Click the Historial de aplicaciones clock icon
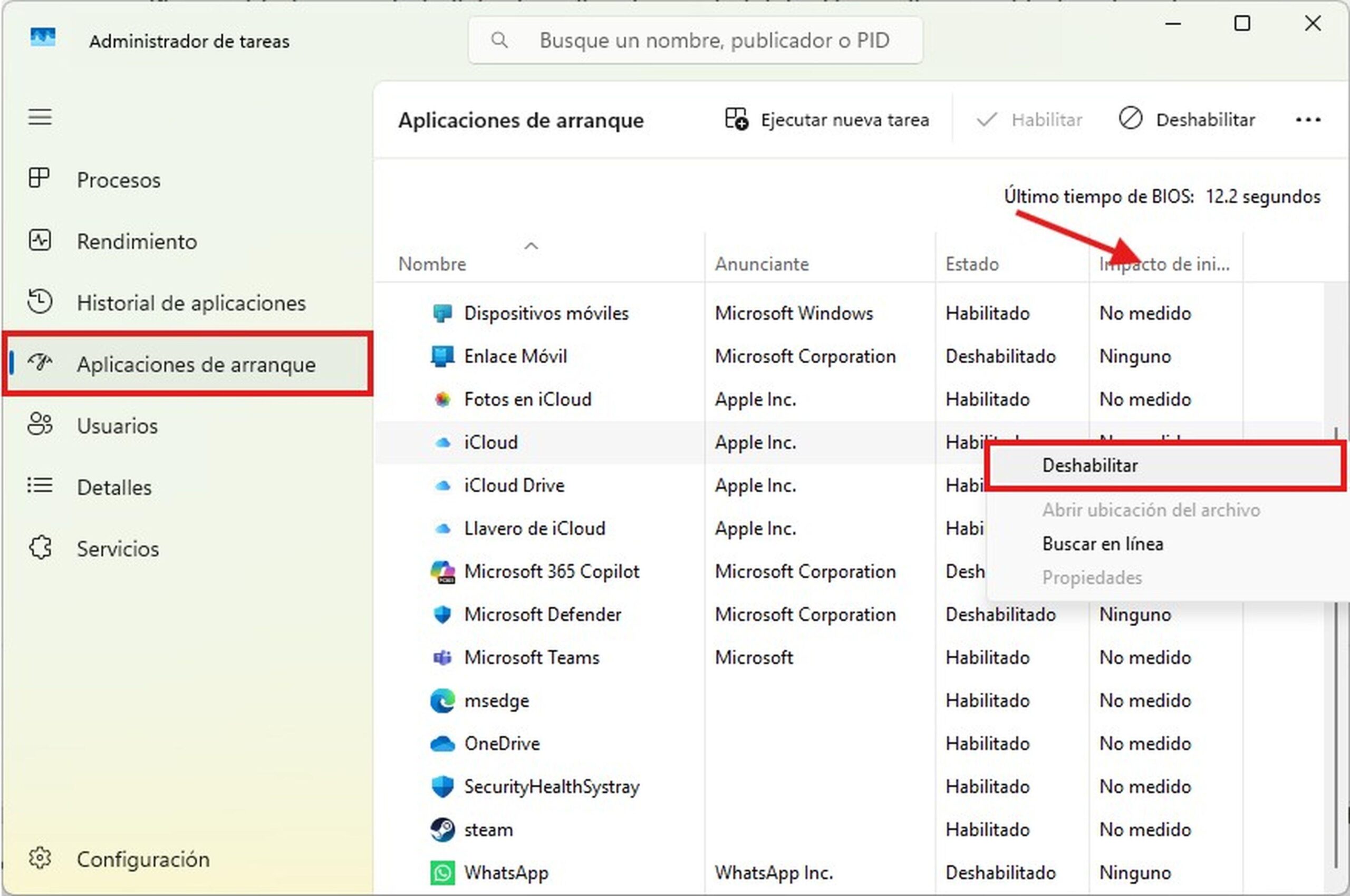This screenshot has height=896, width=1350. click(40, 301)
